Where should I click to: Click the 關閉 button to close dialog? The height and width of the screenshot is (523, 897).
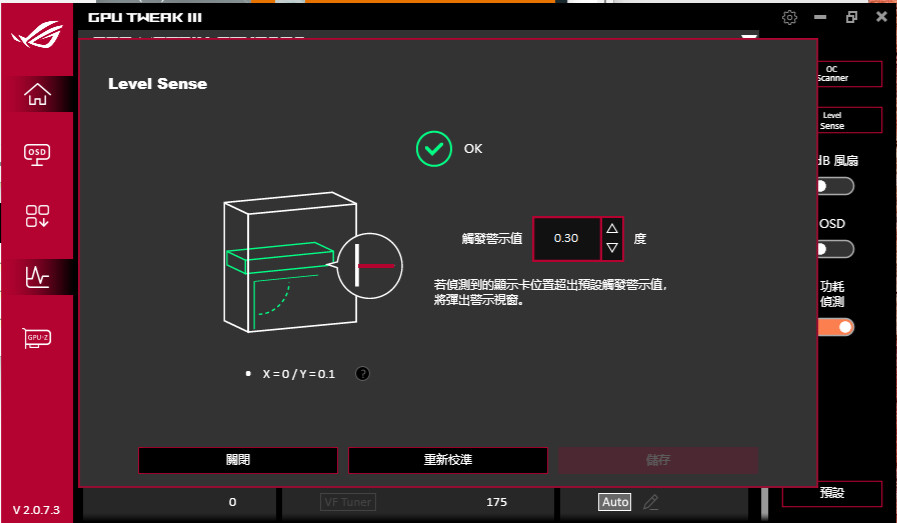click(x=238, y=460)
